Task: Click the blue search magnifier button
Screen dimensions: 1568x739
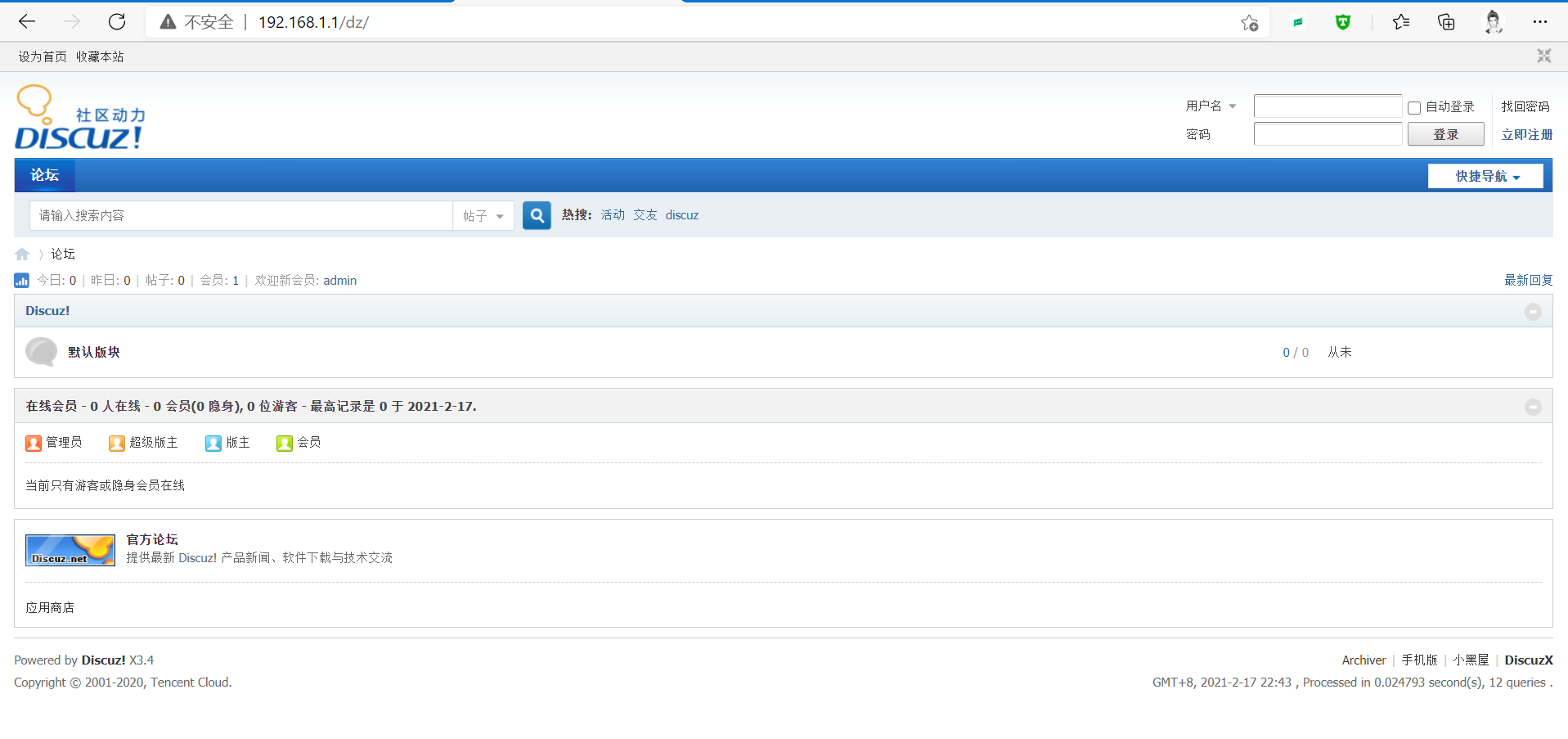Action: pos(537,215)
